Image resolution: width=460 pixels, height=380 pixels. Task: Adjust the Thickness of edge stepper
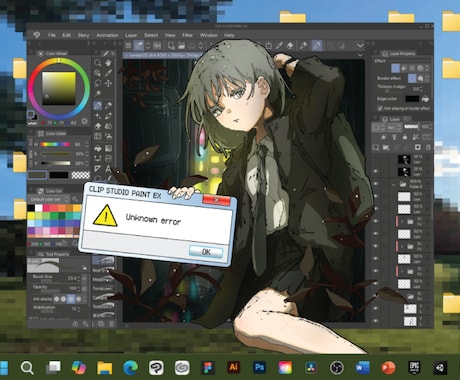pyautogui.click(x=422, y=89)
